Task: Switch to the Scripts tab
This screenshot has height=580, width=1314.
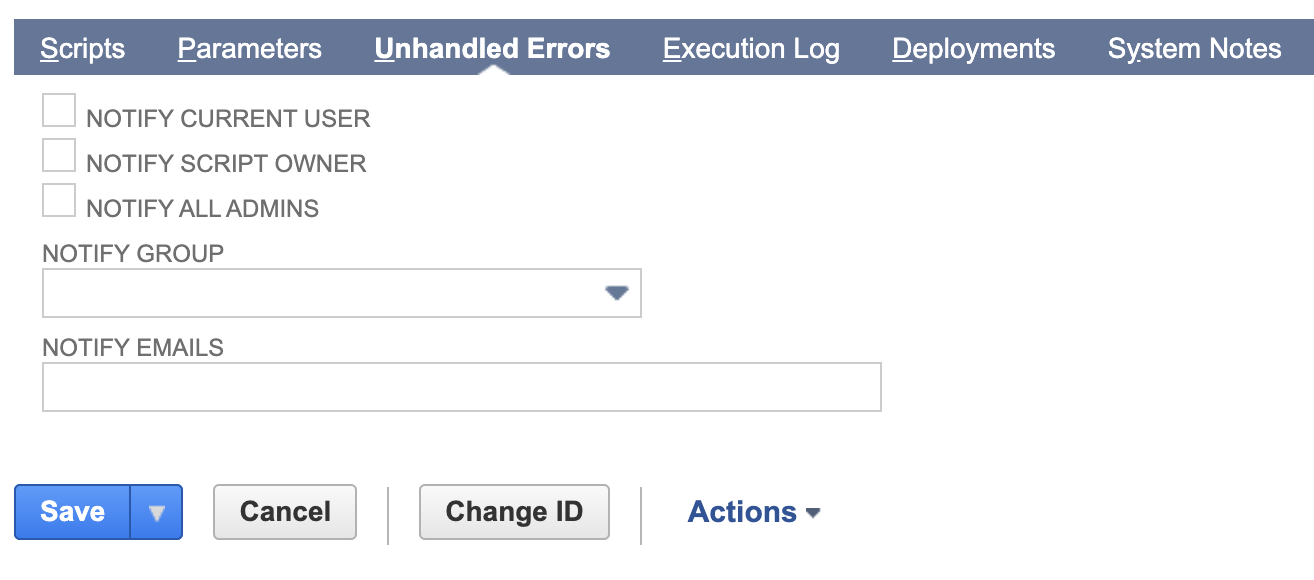Action: tap(82, 47)
